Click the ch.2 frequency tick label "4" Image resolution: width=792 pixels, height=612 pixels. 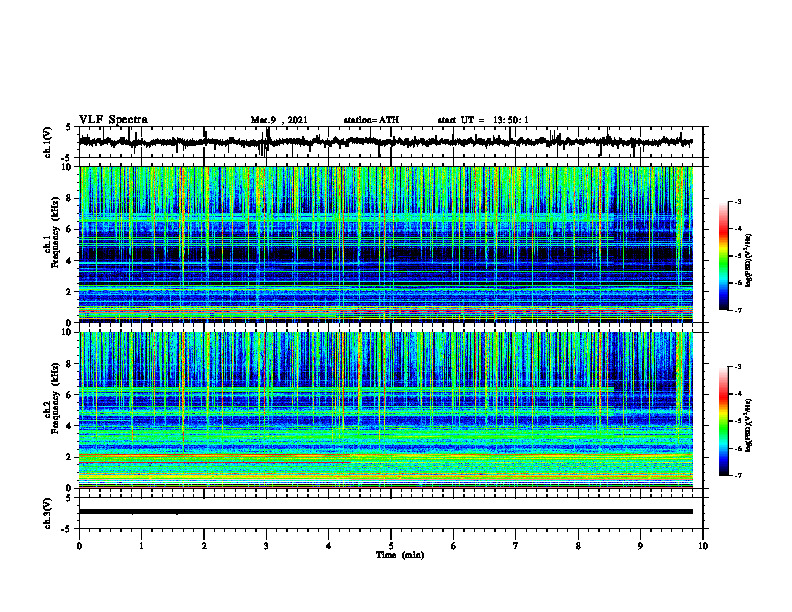pyautogui.click(x=69, y=426)
